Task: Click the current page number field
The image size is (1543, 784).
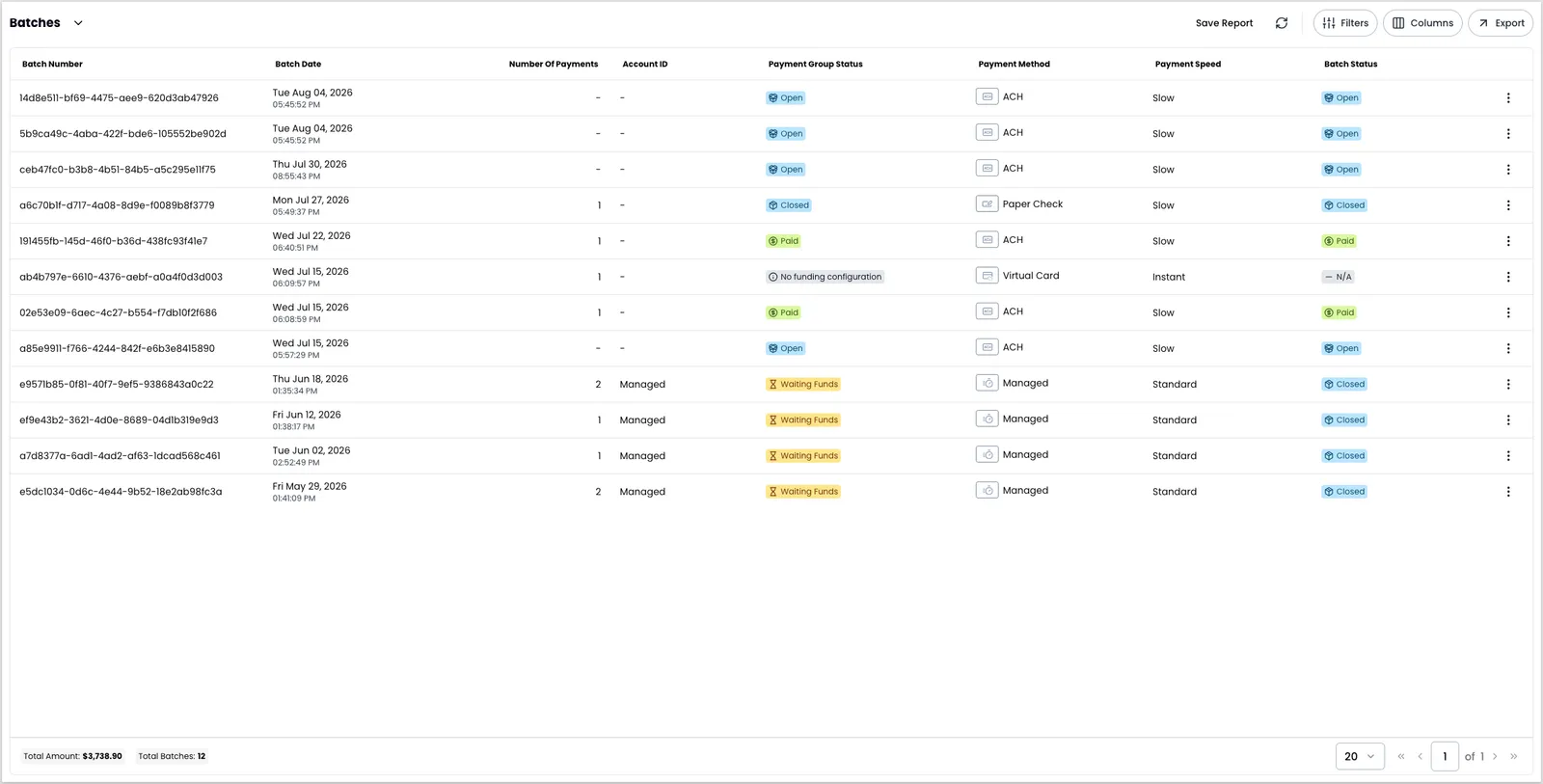Action: coord(1445,757)
